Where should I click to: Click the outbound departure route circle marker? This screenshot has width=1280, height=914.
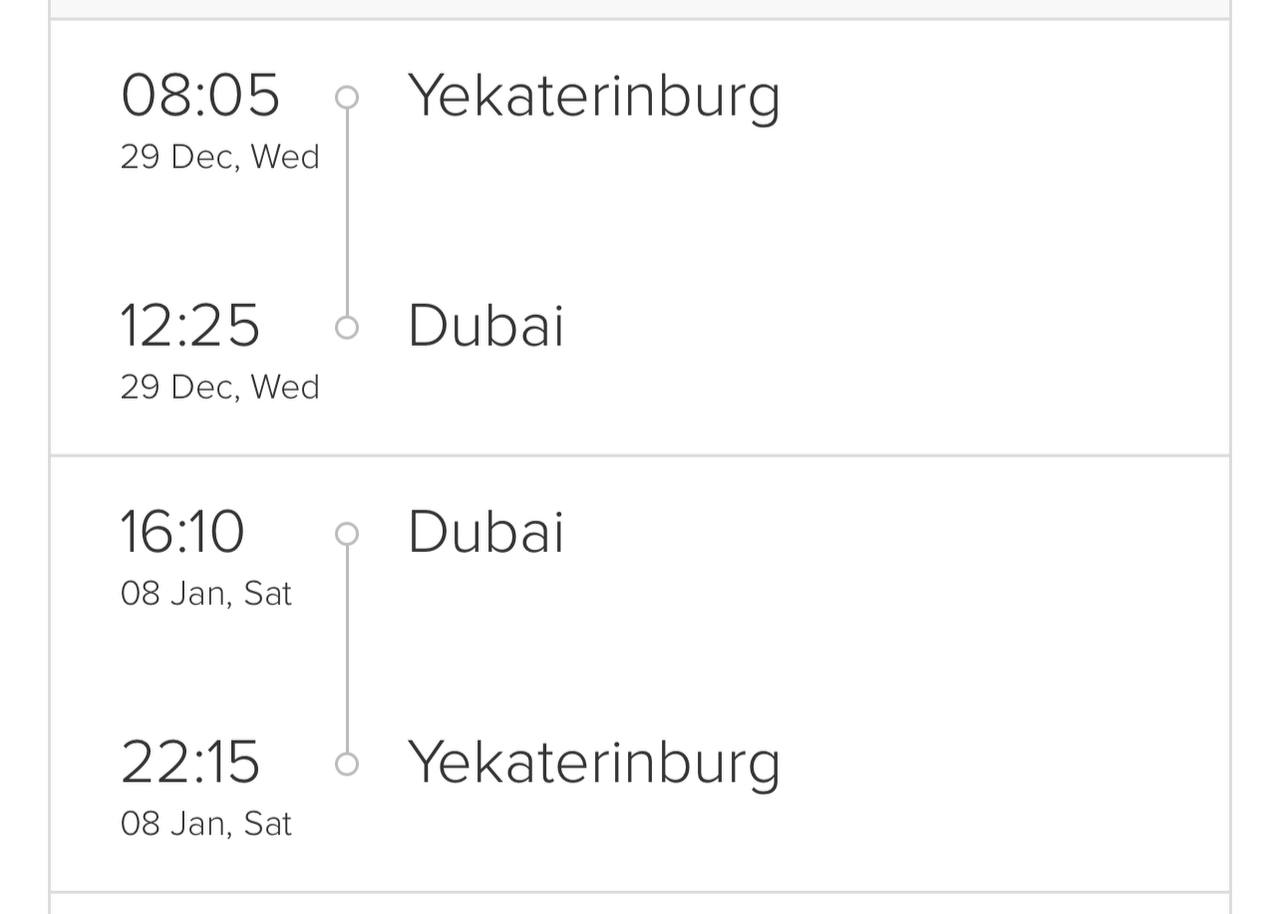(x=347, y=97)
